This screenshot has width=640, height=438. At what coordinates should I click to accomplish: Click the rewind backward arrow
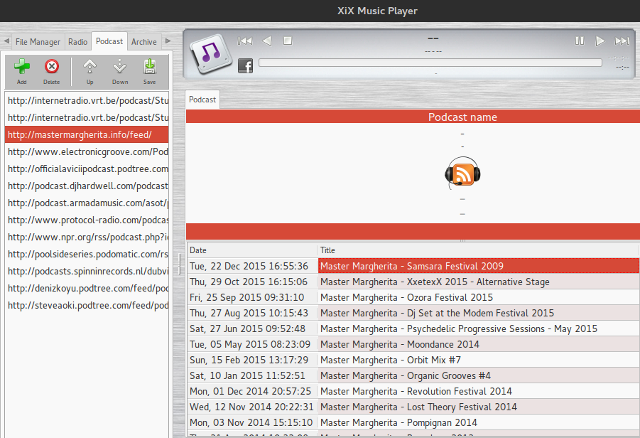(x=267, y=41)
